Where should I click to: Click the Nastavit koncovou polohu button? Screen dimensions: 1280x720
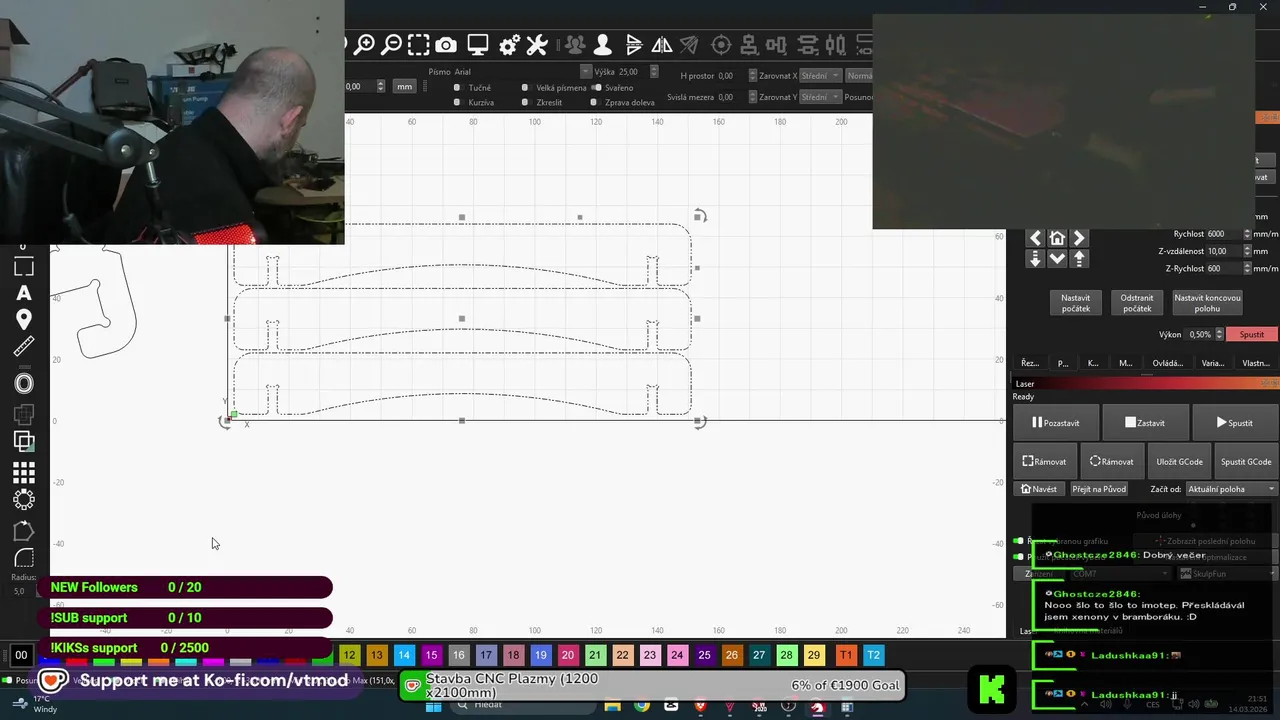point(1207,303)
